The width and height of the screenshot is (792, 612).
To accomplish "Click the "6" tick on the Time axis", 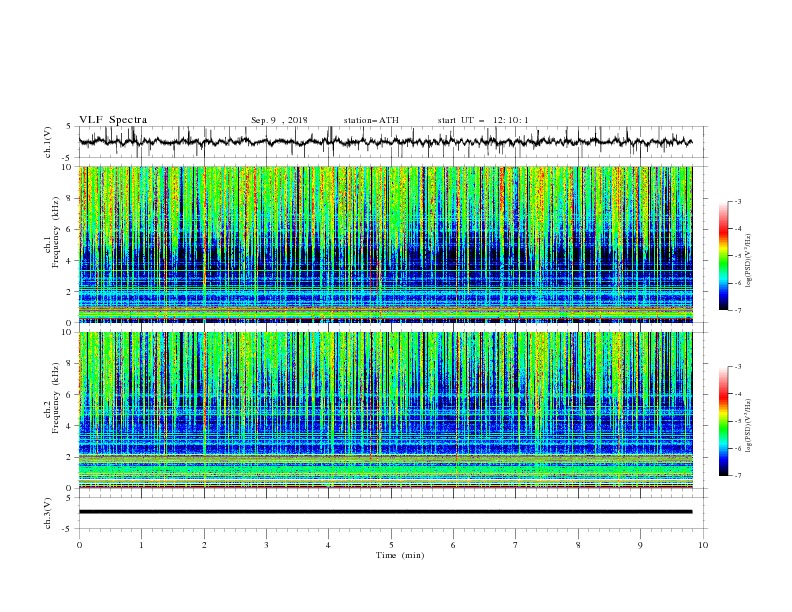I will pos(453,545).
